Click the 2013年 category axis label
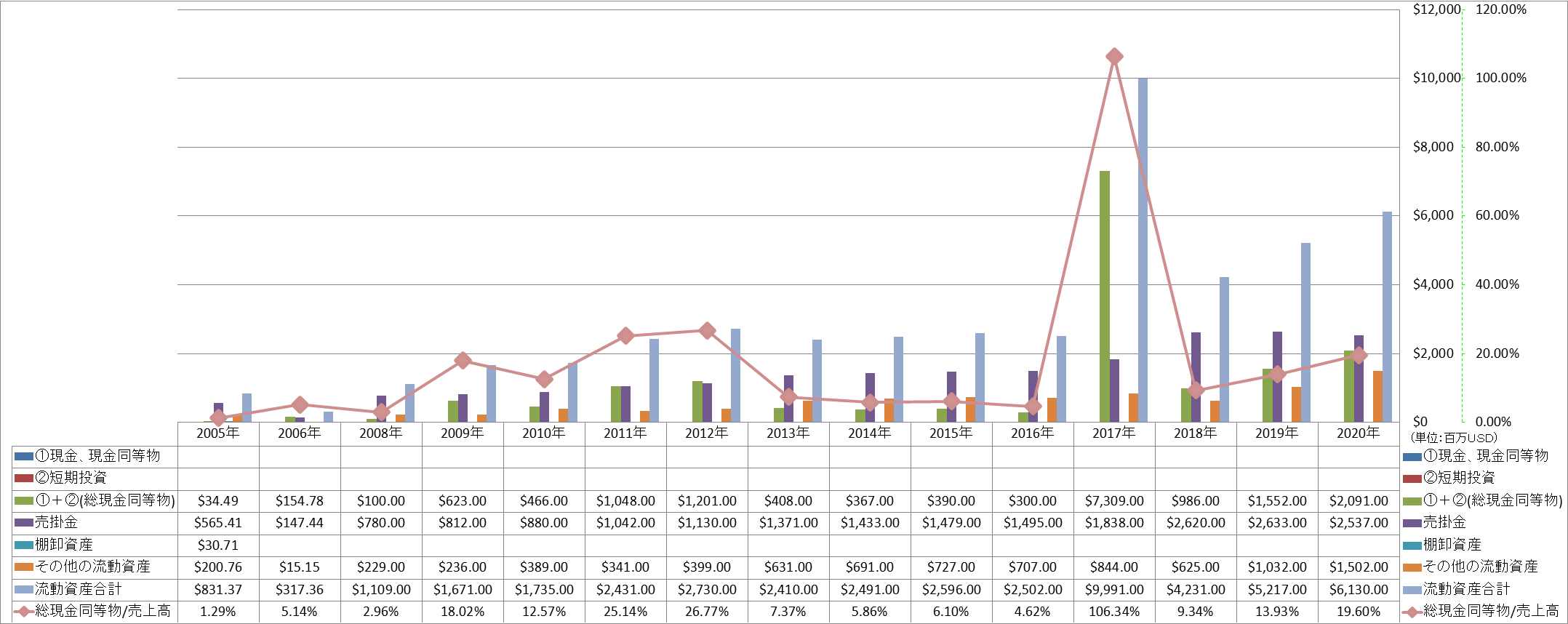Screen dimensions: 1568x624 pyautogui.click(x=788, y=433)
